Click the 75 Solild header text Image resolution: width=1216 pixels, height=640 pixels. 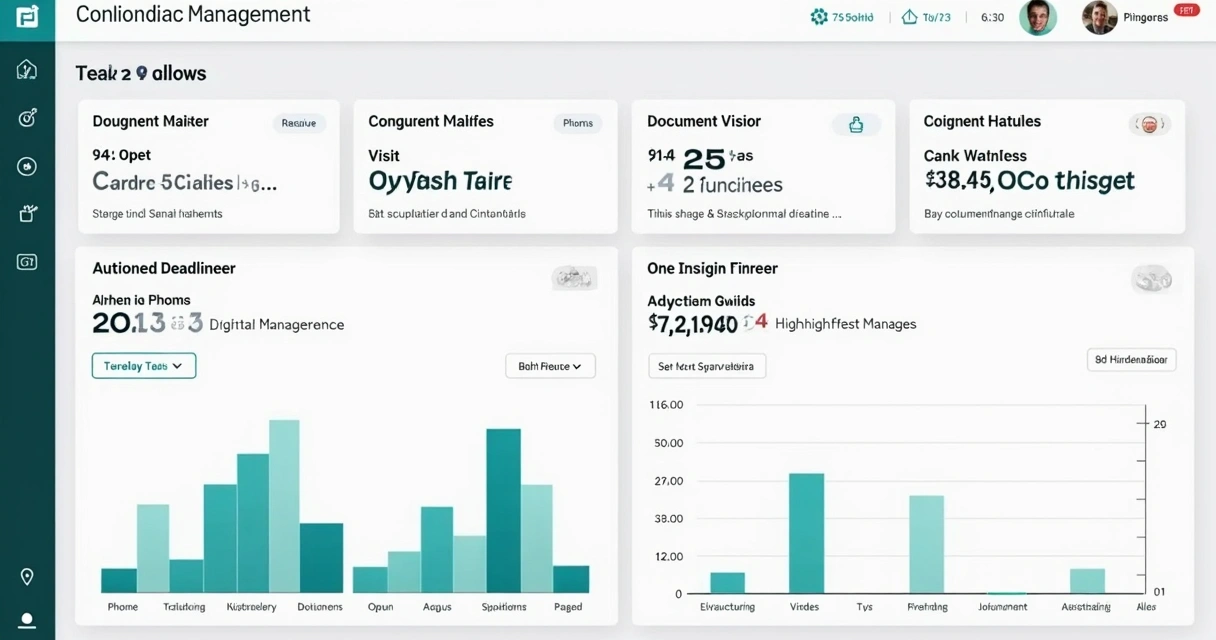[x=853, y=17]
